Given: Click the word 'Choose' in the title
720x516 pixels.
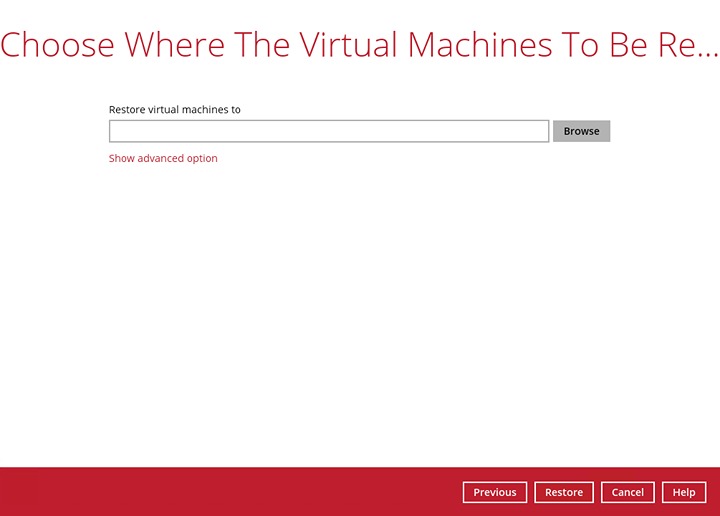Looking at the screenshot, I should coord(57,45).
